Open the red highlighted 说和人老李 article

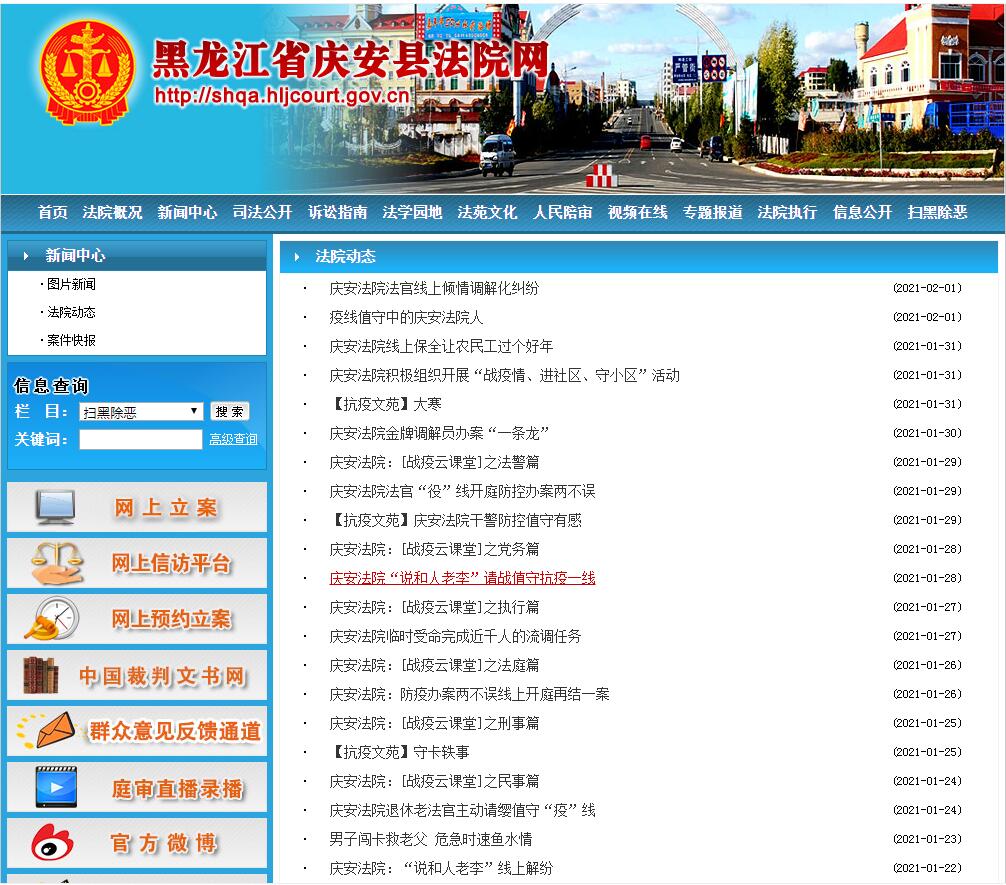point(462,578)
